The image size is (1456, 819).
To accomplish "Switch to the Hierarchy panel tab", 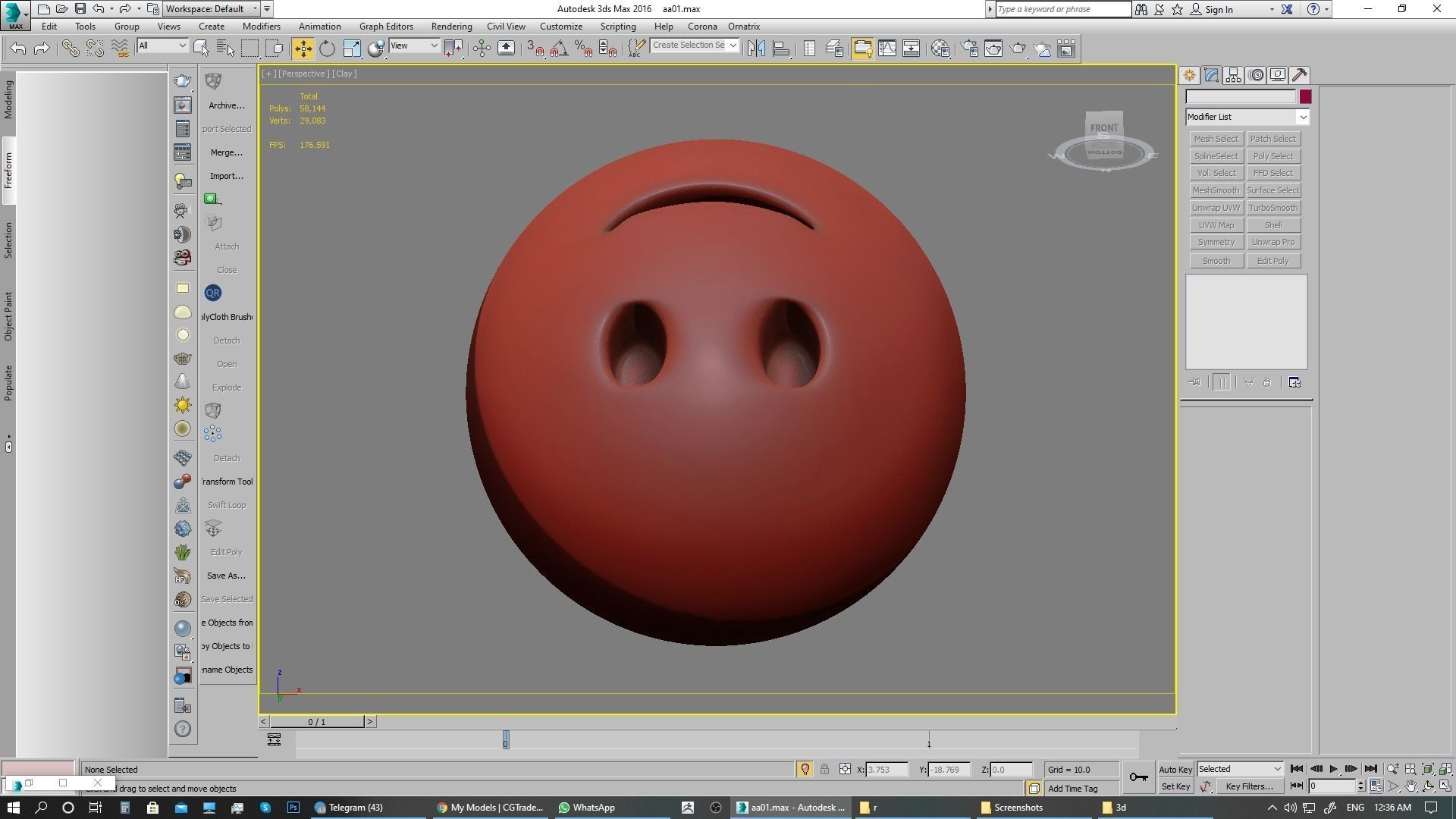I will click(1233, 75).
